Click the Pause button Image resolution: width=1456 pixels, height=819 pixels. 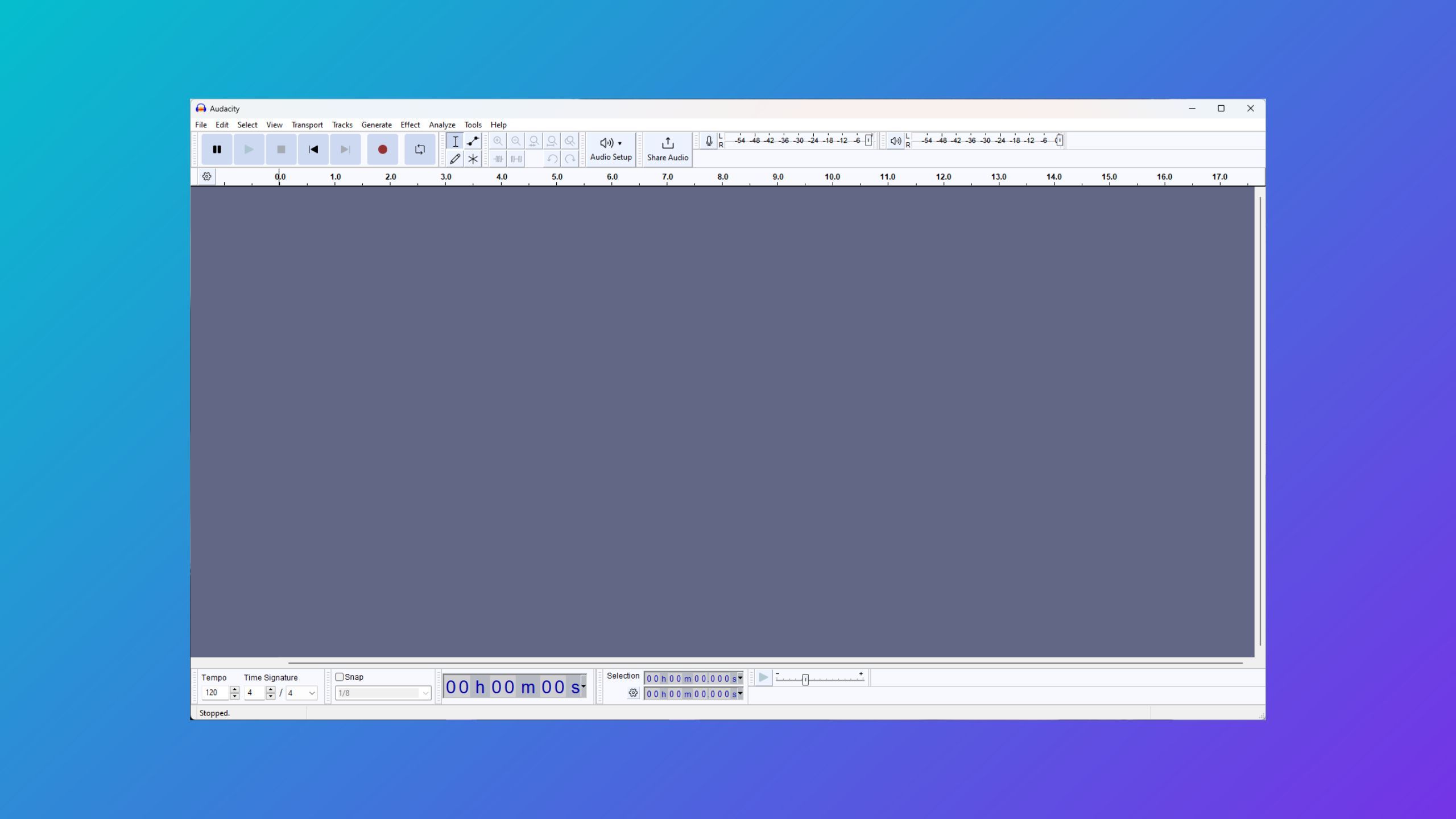click(x=217, y=149)
